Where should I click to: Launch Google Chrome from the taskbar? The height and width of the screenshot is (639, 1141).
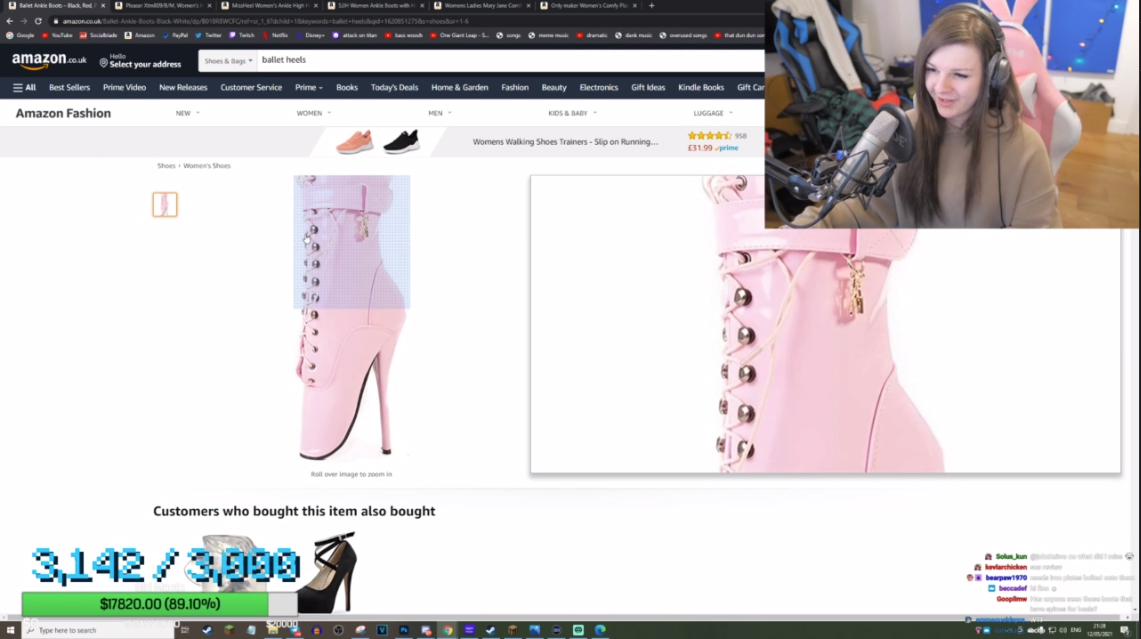(448, 630)
